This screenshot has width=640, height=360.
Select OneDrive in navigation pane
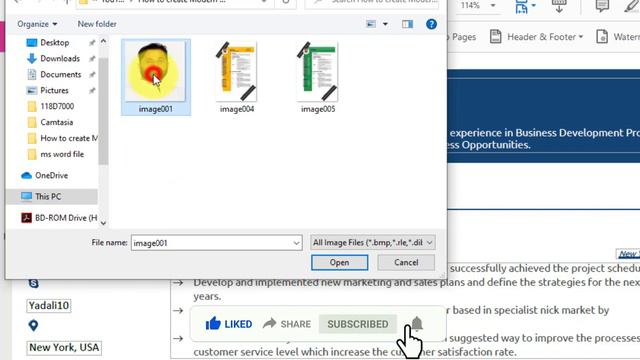point(51,176)
